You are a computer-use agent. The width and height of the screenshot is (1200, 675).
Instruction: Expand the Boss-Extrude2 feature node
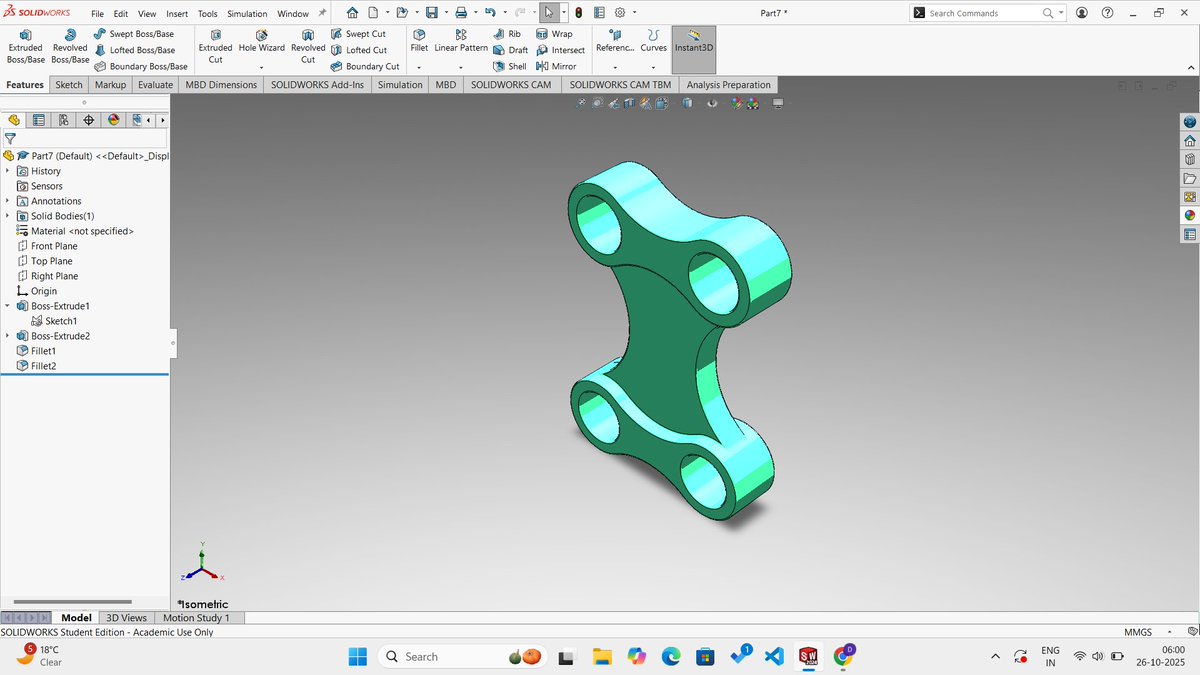click(x=7, y=336)
